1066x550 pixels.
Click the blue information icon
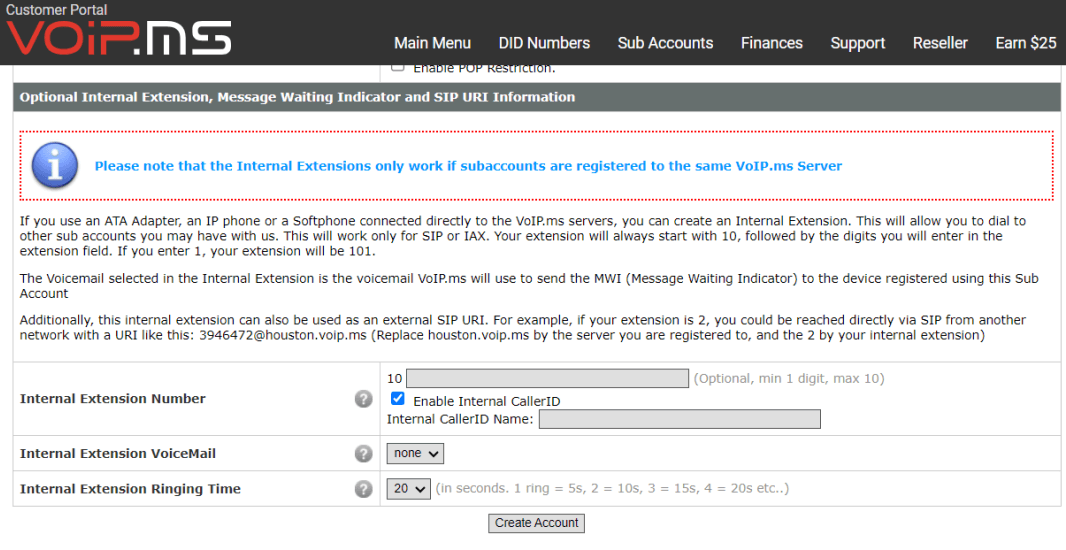(55, 165)
